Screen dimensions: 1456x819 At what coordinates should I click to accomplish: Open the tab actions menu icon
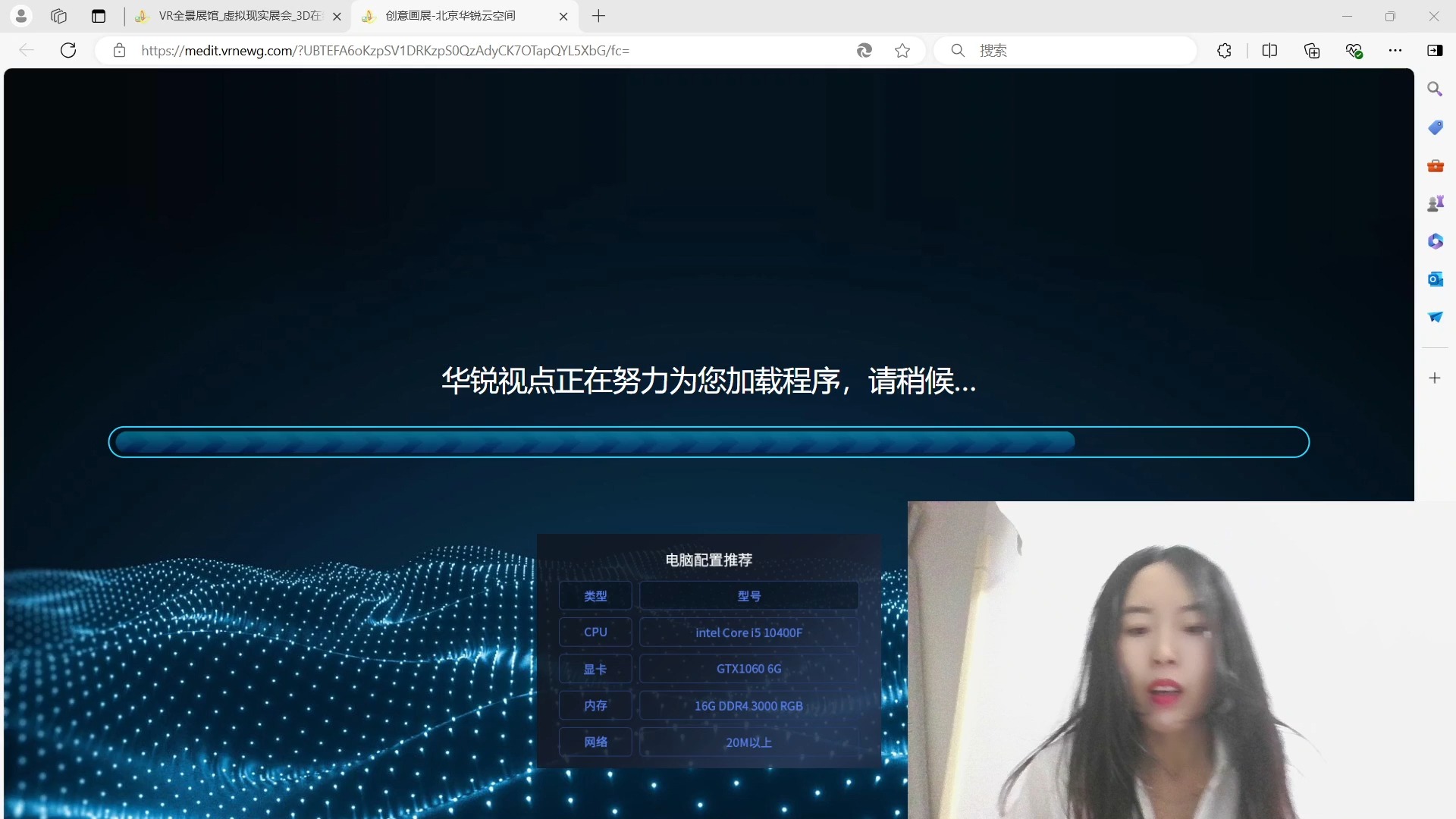[99, 16]
